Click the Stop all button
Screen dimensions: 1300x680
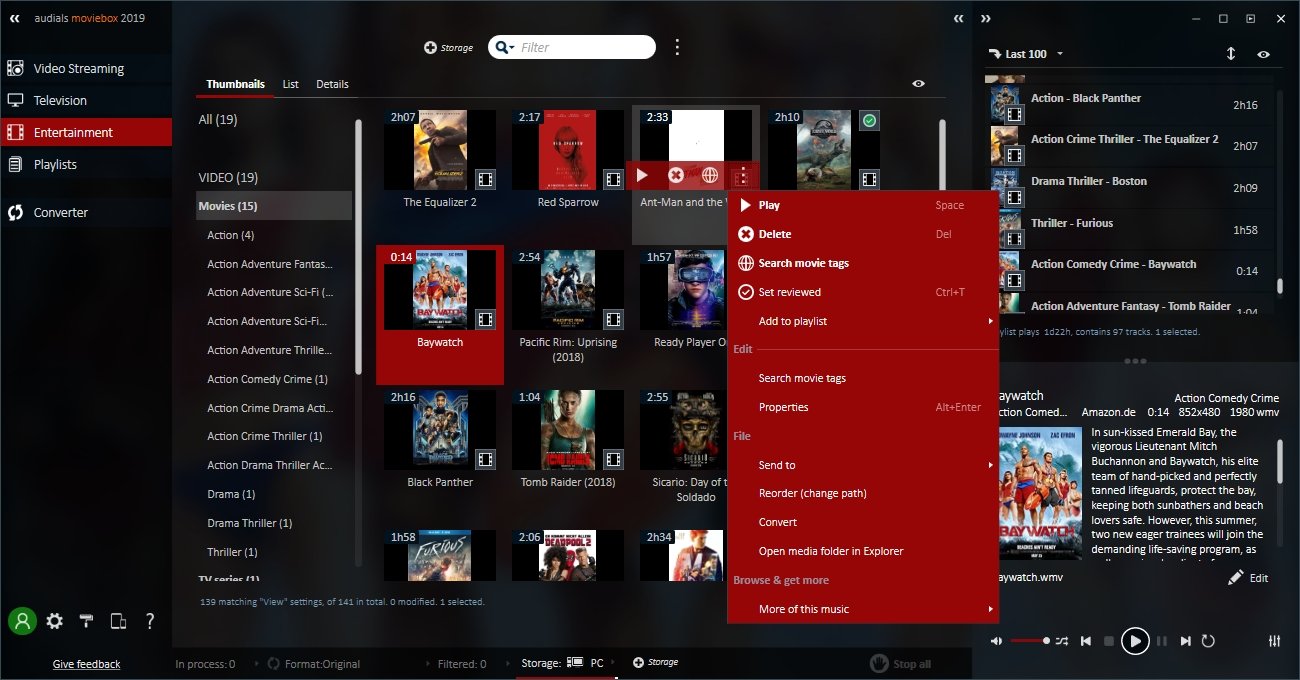point(901,663)
